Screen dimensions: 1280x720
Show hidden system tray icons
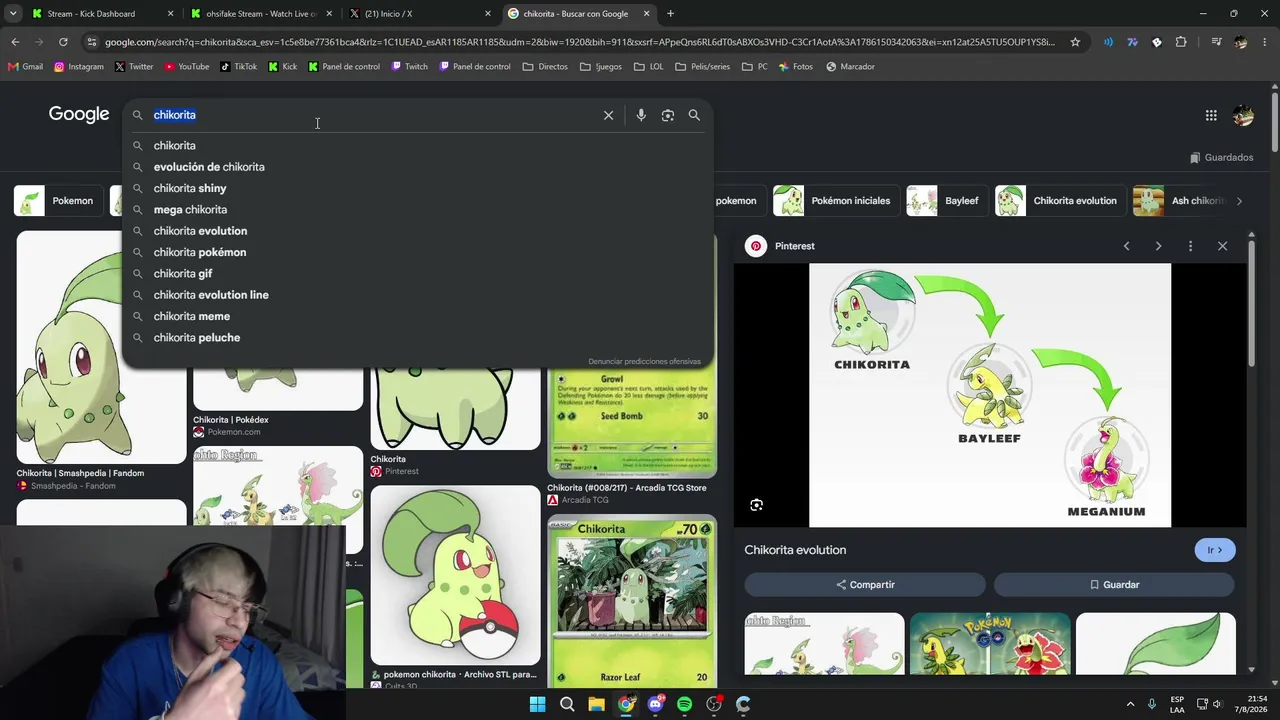pyautogui.click(x=1130, y=704)
